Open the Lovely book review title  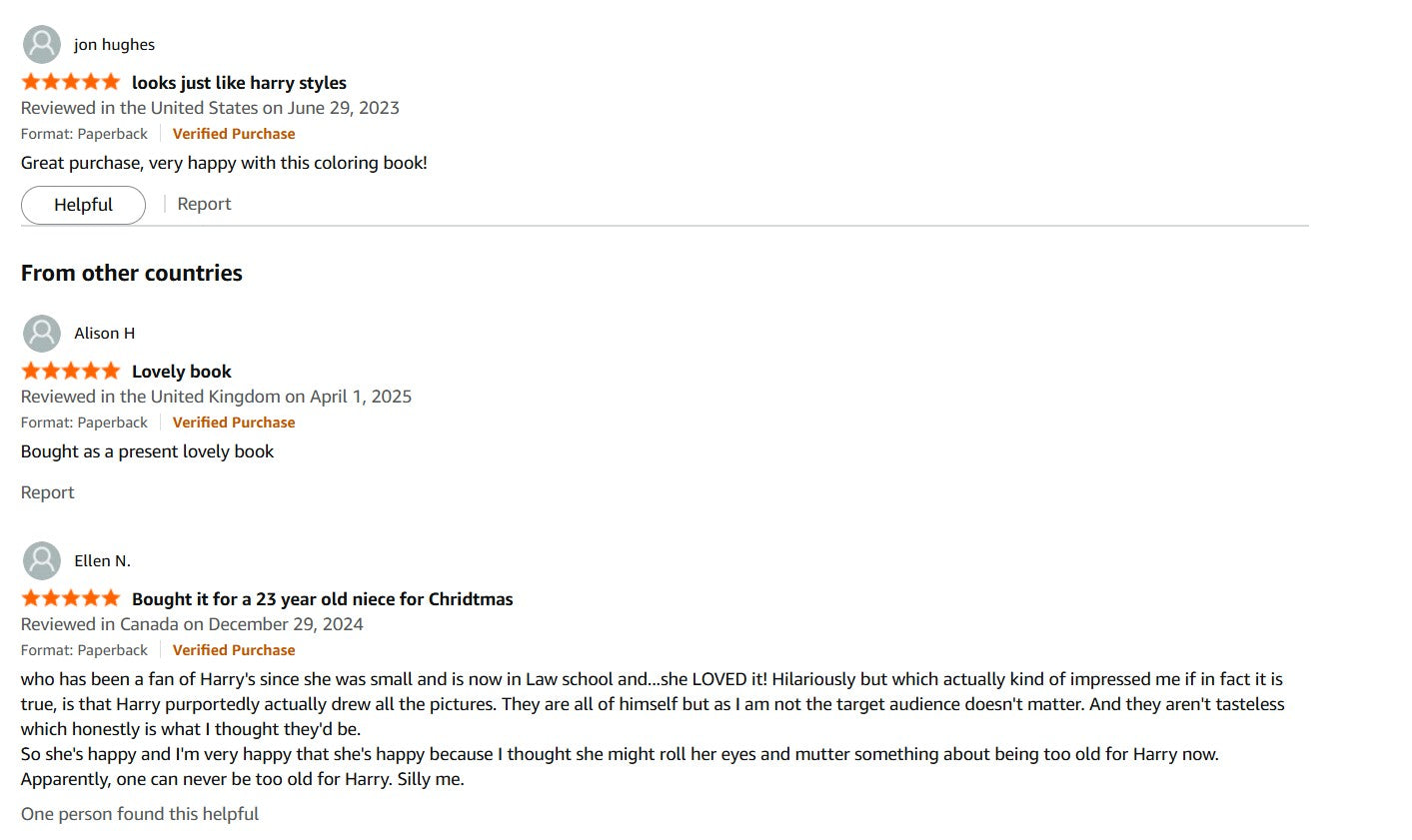[x=182, y=372]
